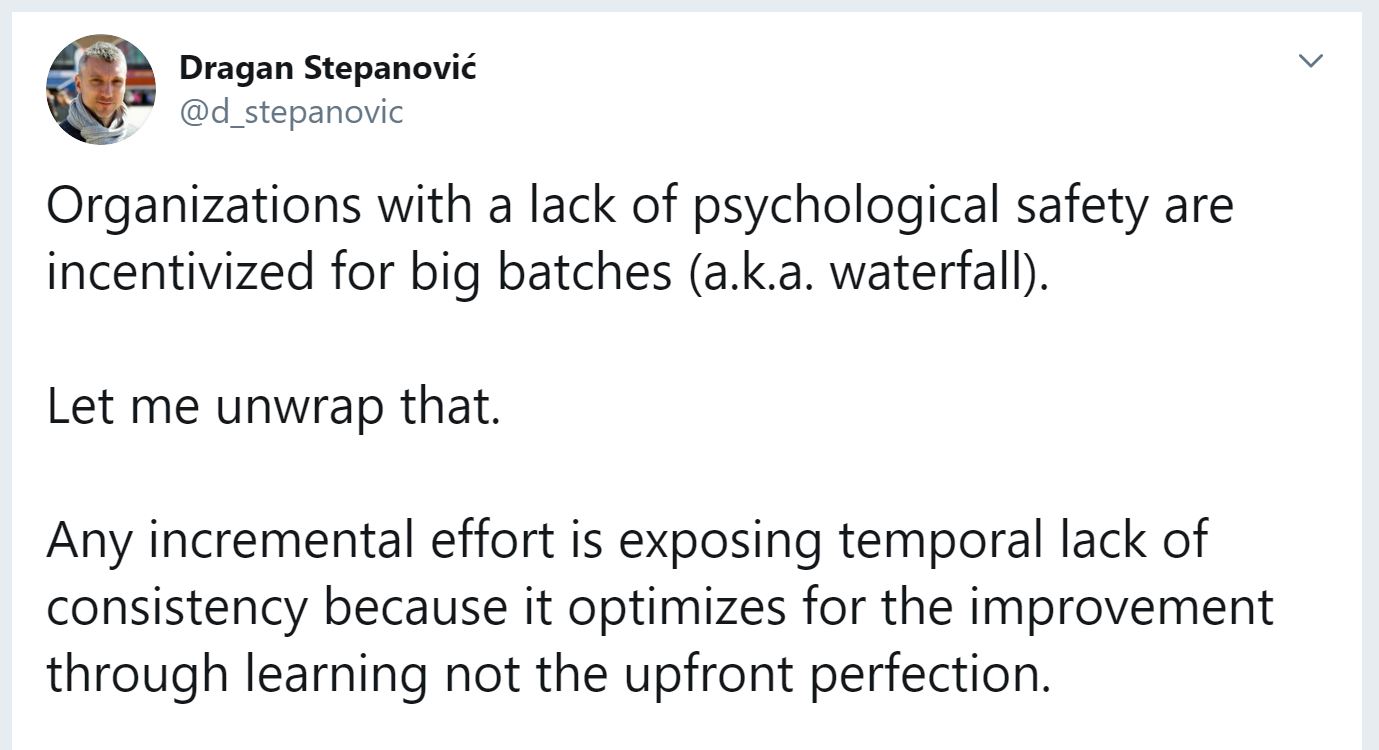Click the phrase "big batches"
The width and height of the screenshot is (1379, 750).
pyautogui.click(x=541, y=273)
